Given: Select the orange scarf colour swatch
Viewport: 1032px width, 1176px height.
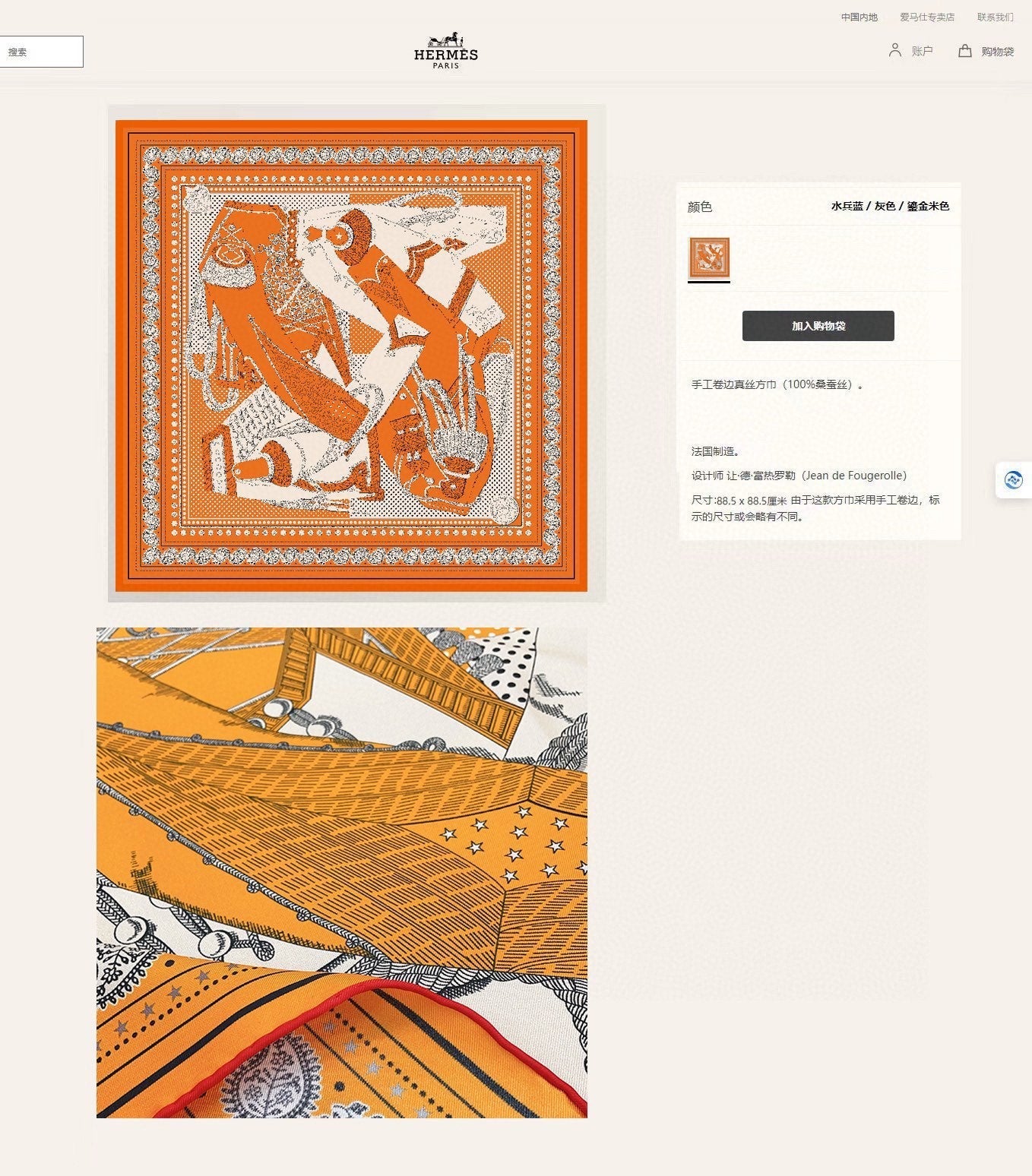Looking at the screenshot, I should click(709, 258).
